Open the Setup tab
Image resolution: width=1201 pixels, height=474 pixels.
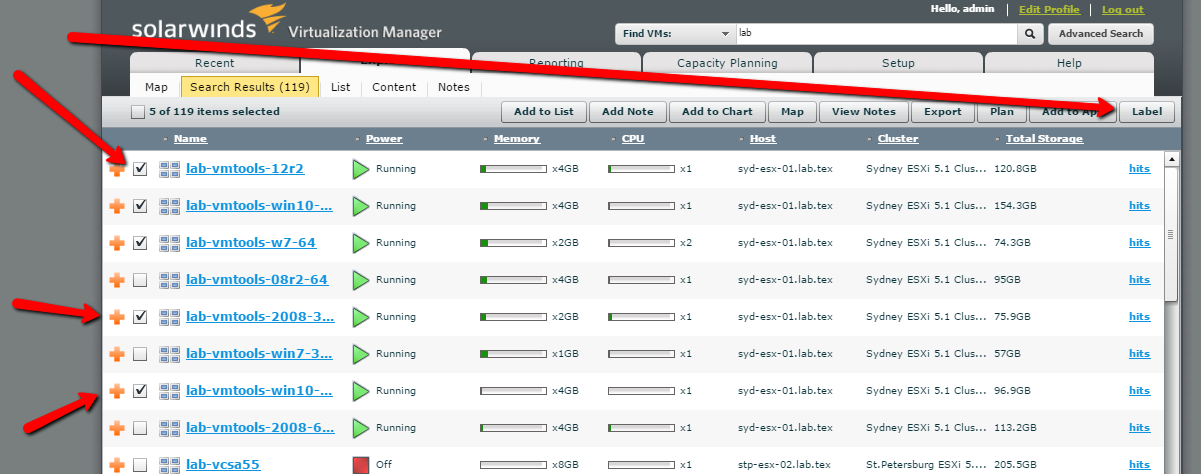[898, 63]
